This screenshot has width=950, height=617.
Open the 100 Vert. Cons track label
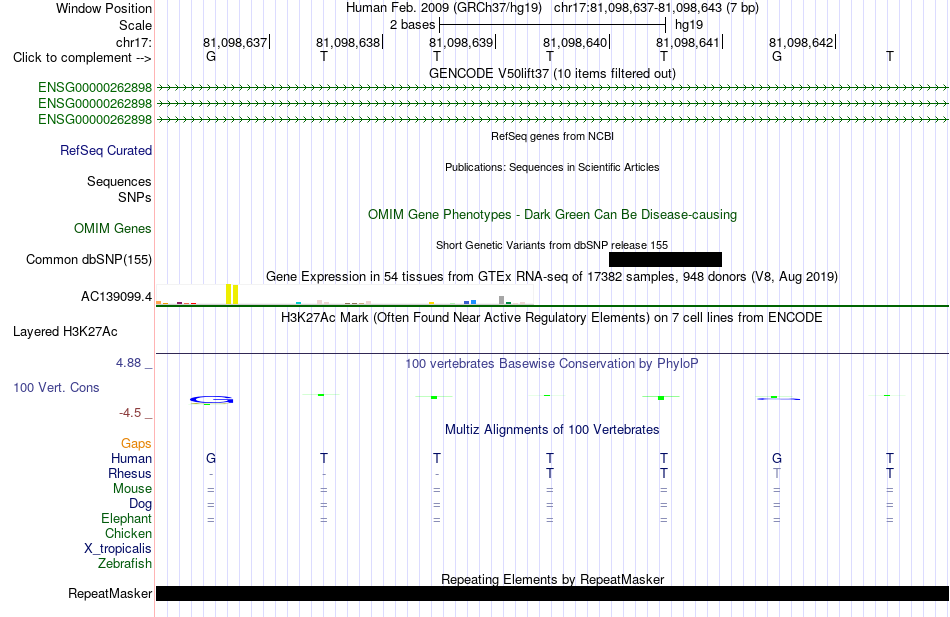(x=56, y=387)
